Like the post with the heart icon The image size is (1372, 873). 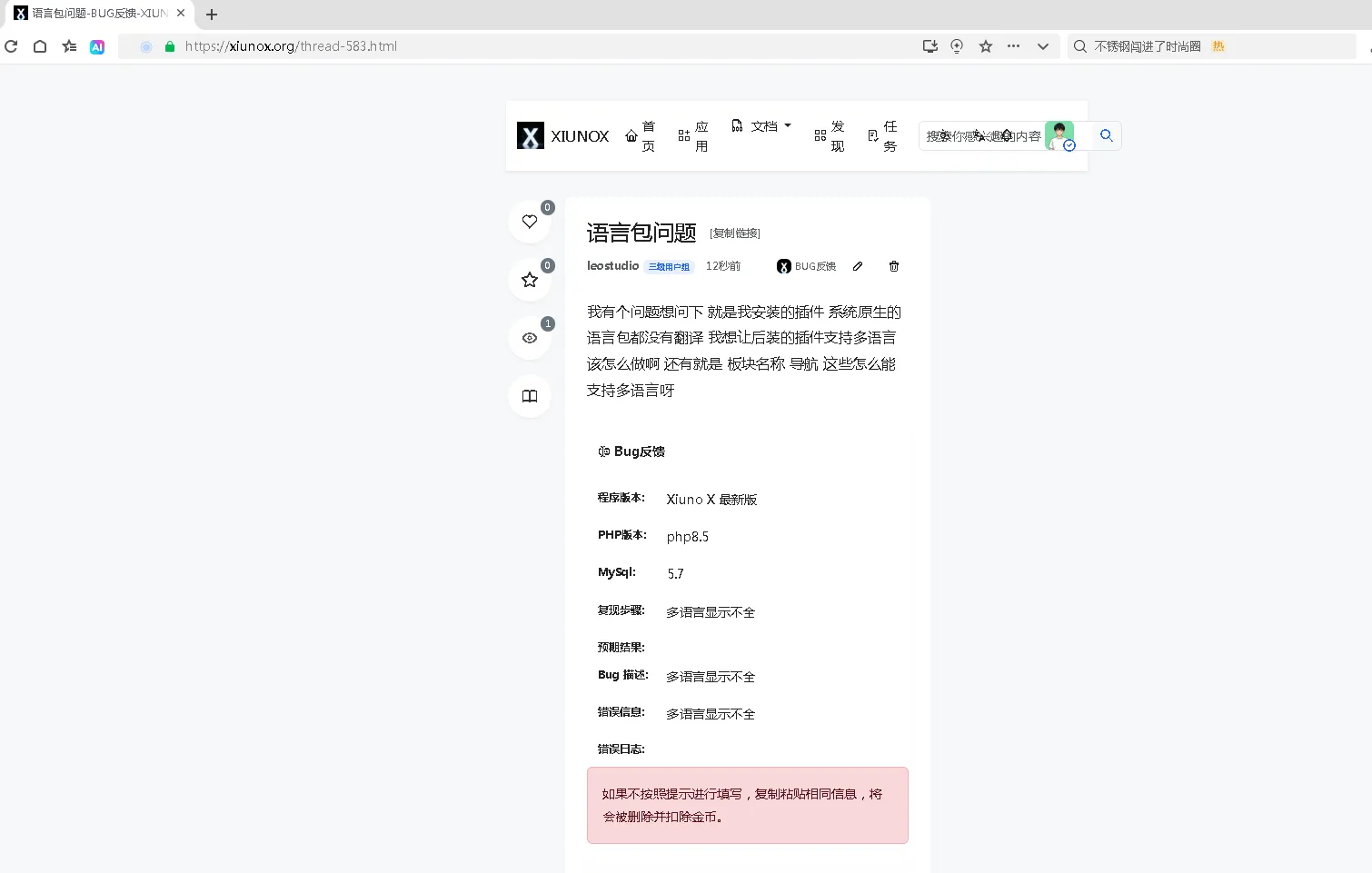click(x=530, y=222)
